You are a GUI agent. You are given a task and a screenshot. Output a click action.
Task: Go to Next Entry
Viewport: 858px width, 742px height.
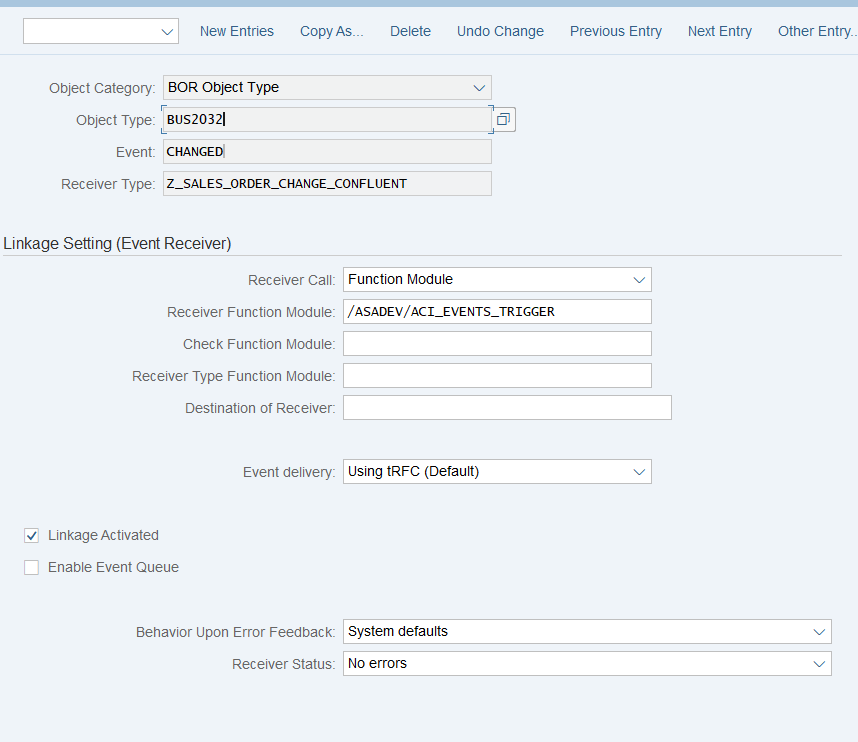tap(720, 31)
